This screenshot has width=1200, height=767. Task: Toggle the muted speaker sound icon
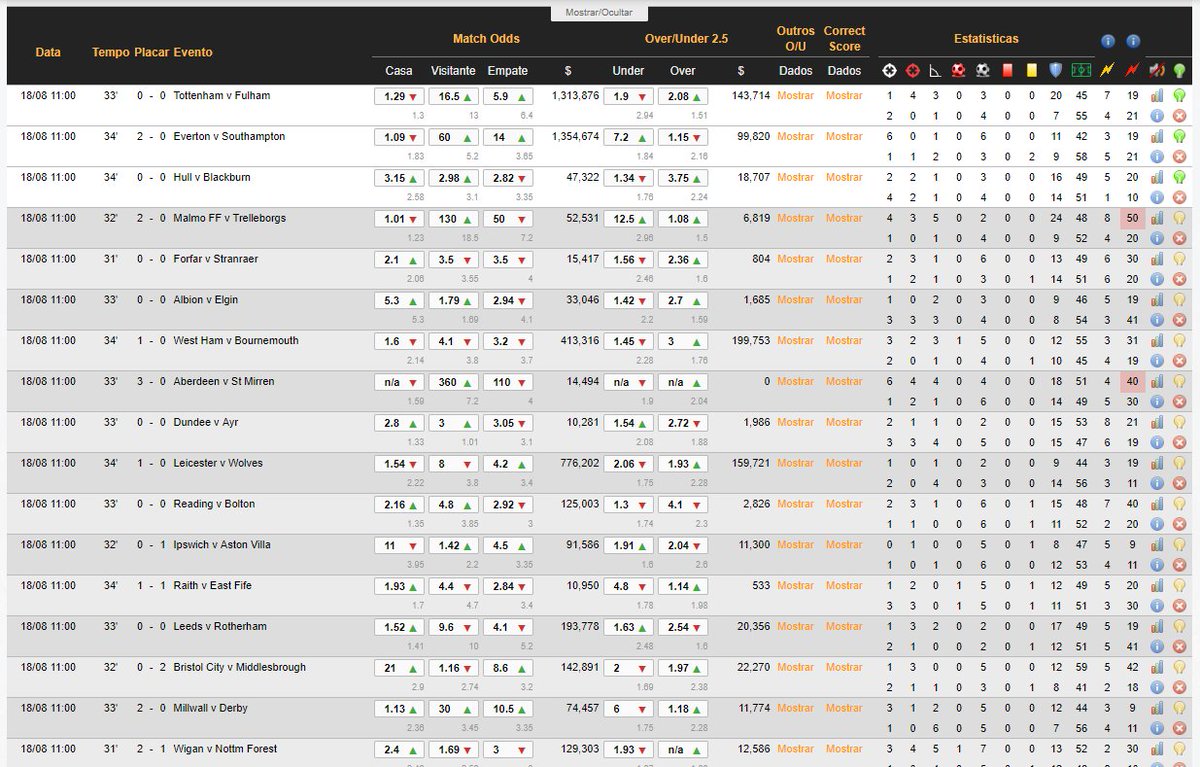point(1156,71)
